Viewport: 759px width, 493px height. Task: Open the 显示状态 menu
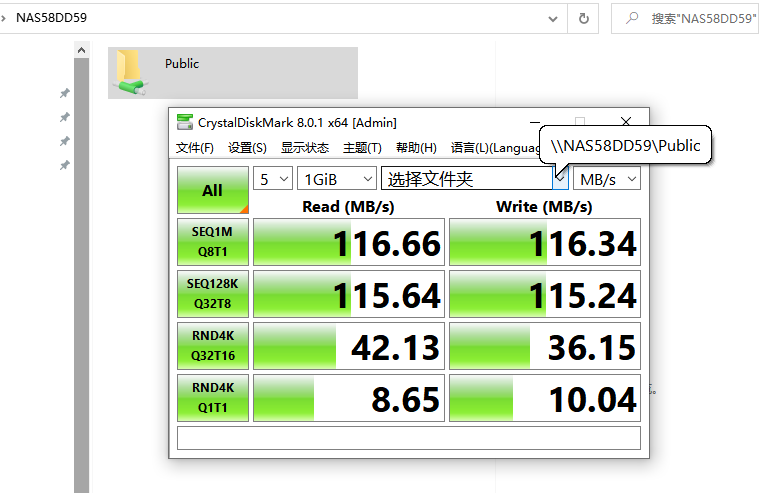click(x=305, y=148)
